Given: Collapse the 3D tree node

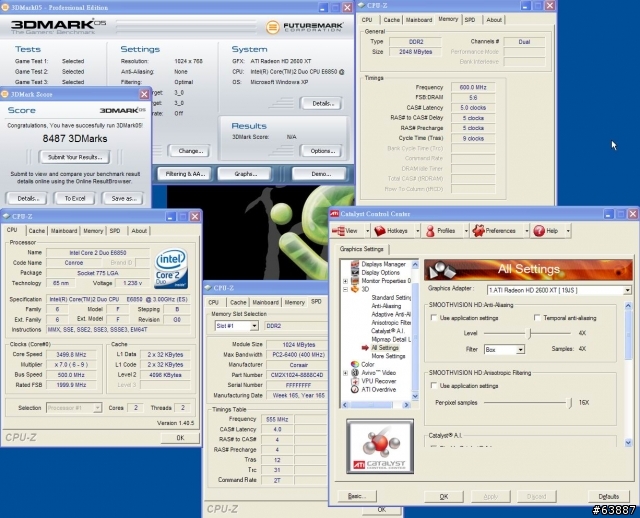Looking at the screenshot, I should point(345,289).
